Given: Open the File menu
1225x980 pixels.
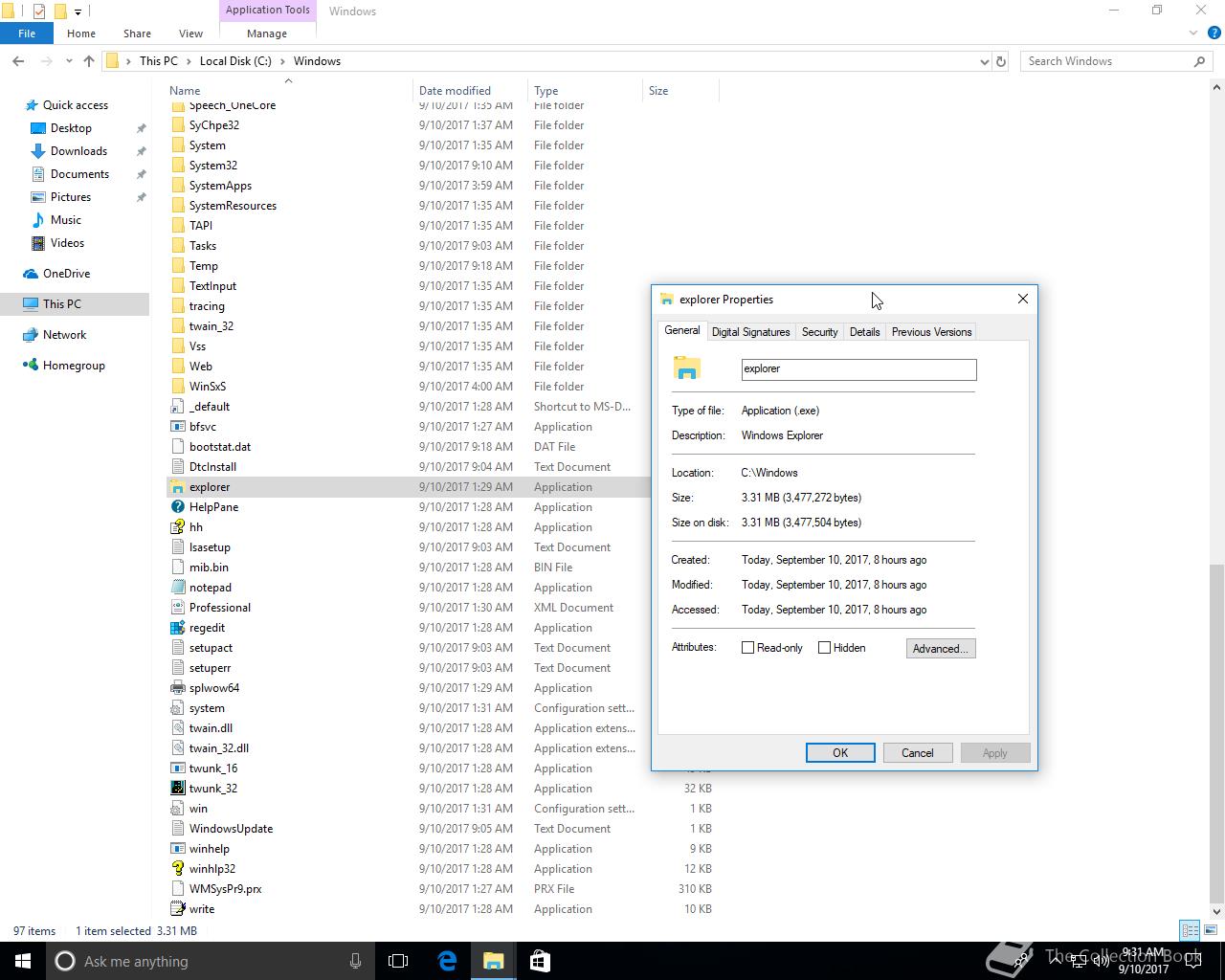Looking at the screenshot, I should point(27,33).
